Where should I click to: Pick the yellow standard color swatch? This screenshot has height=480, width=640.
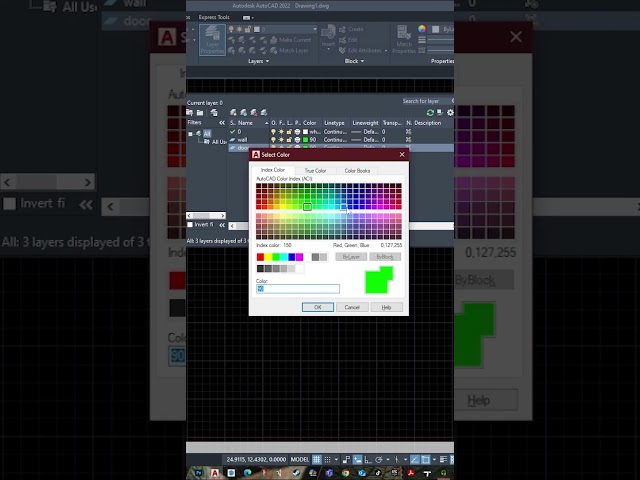point(268,257)
